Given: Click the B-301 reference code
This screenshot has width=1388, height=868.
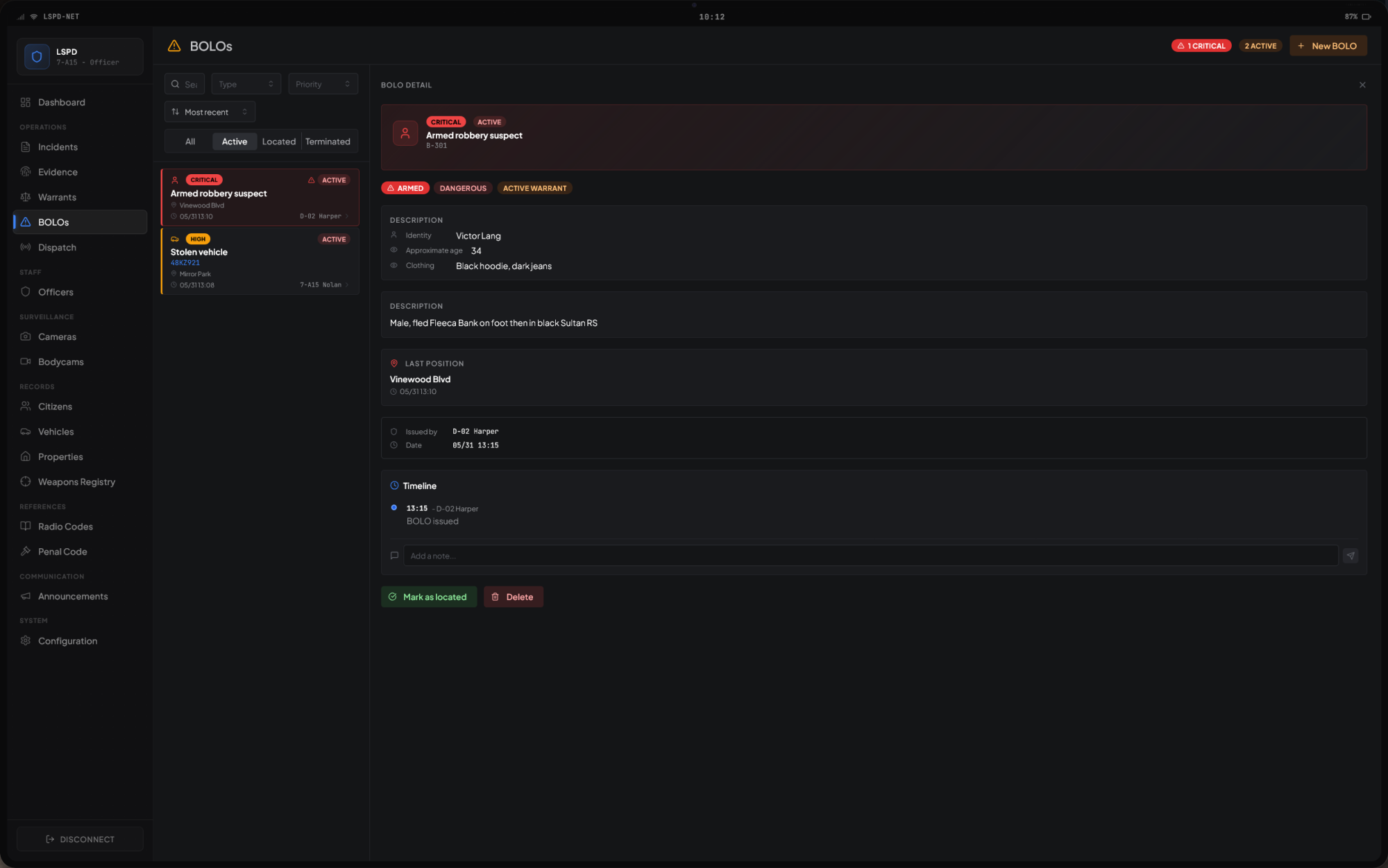Looking at the screenshot, I should pos(437,146).
